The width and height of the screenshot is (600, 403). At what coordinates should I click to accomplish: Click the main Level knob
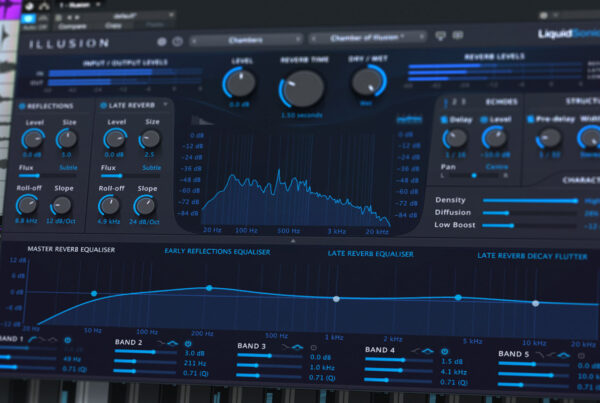coord(240,83)
